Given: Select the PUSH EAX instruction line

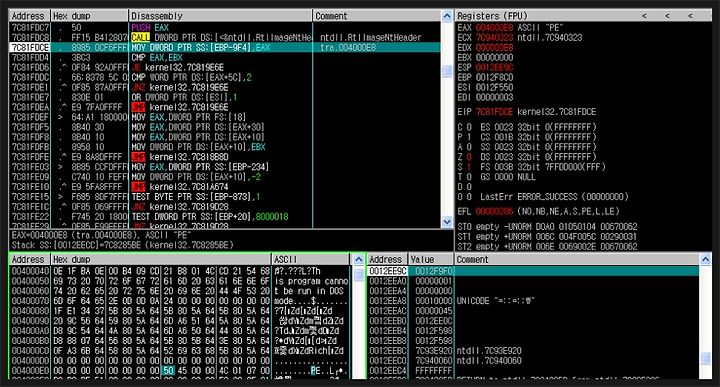Looking at the screenshot, I should click(150, 28).
